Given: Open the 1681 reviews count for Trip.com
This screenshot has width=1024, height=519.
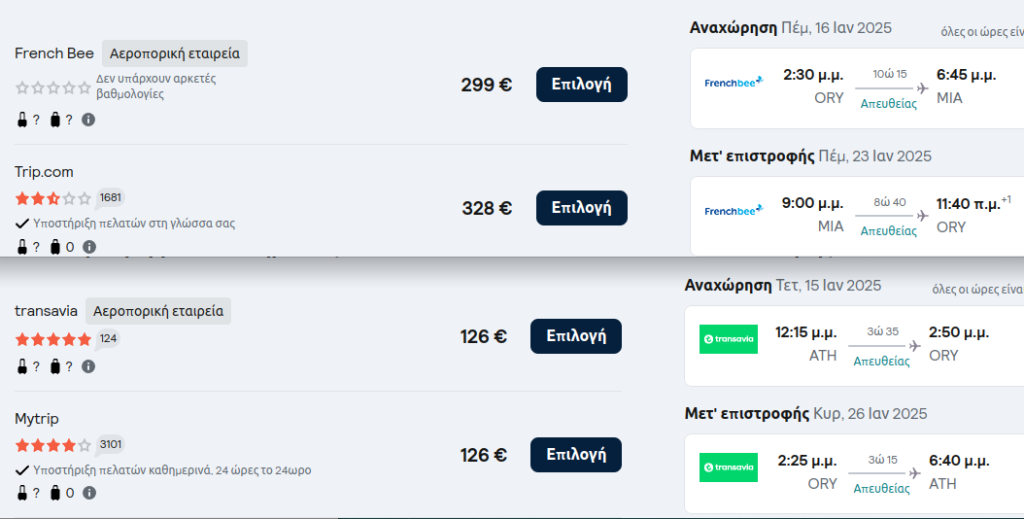Looking at the screenshot, I should [110, 198].
